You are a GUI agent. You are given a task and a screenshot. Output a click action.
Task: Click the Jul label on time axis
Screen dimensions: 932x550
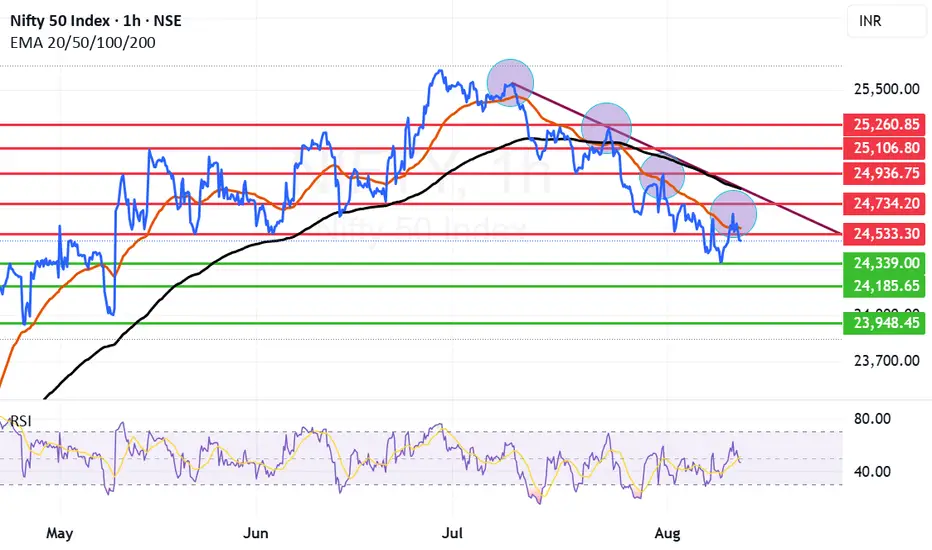(452, 533)
